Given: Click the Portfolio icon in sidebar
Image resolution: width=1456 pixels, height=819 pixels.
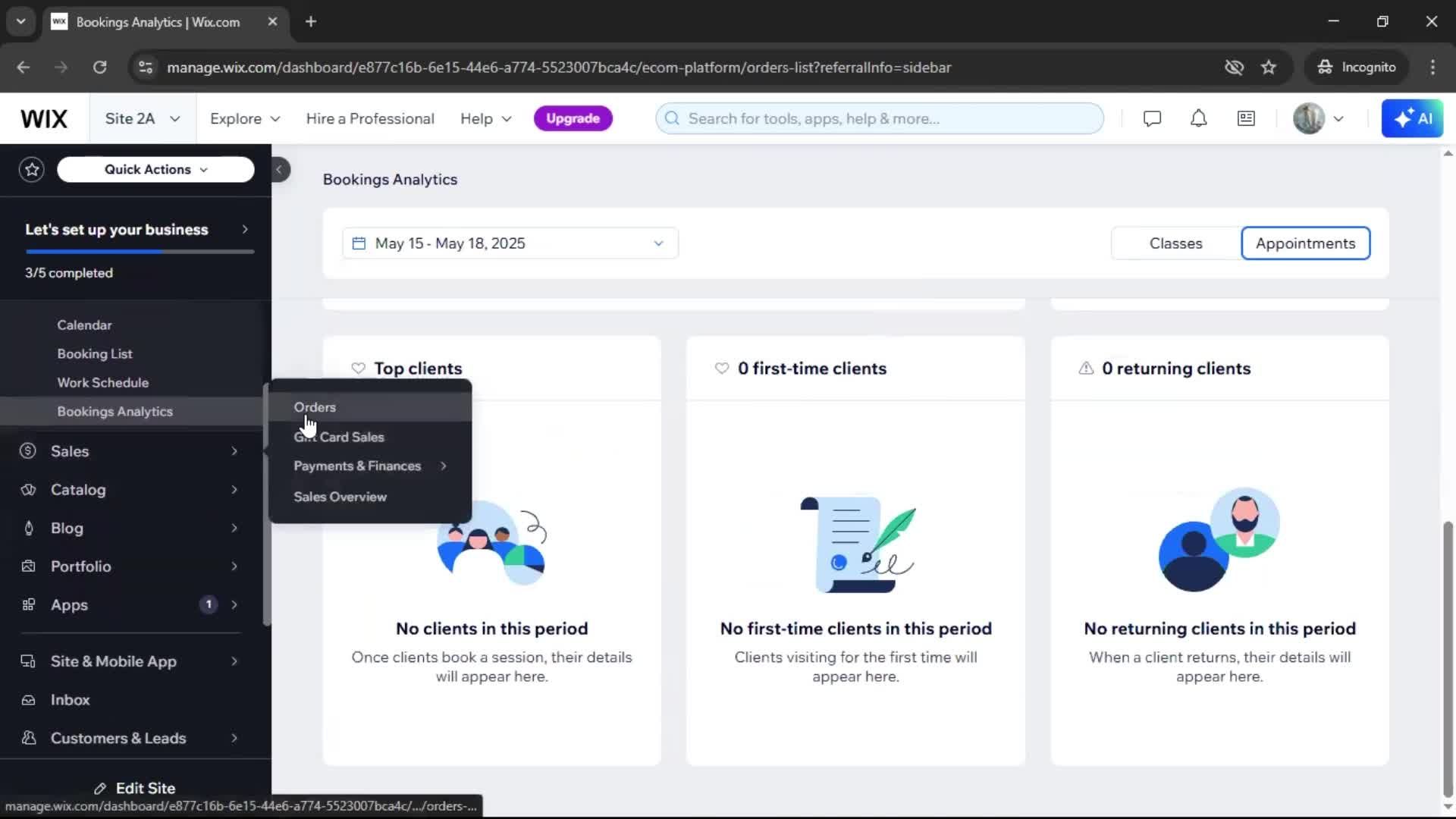Looking at the screenshot, I should tap(28, 566).
